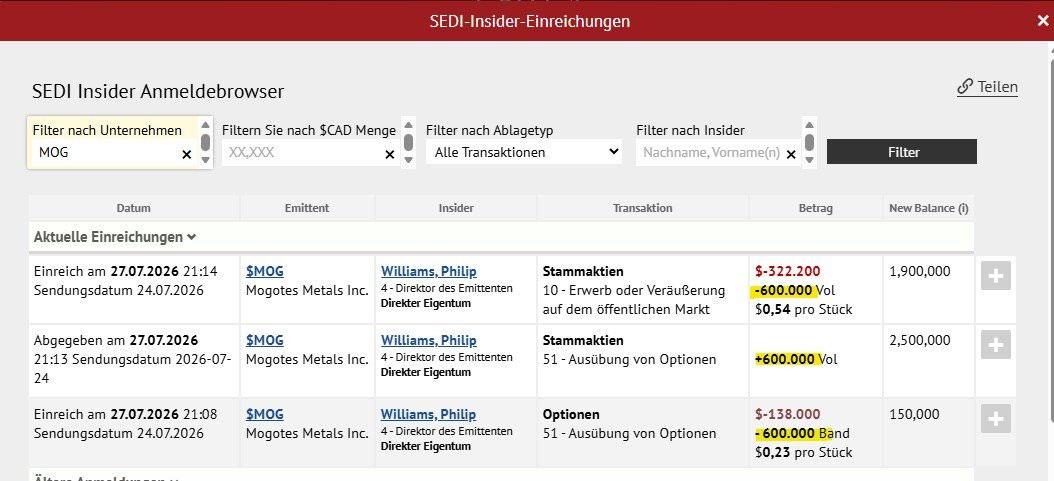Close the SEDI-Insider-Einreichungen dialog
The image size is (1054, 481).
pos(1043,21)
